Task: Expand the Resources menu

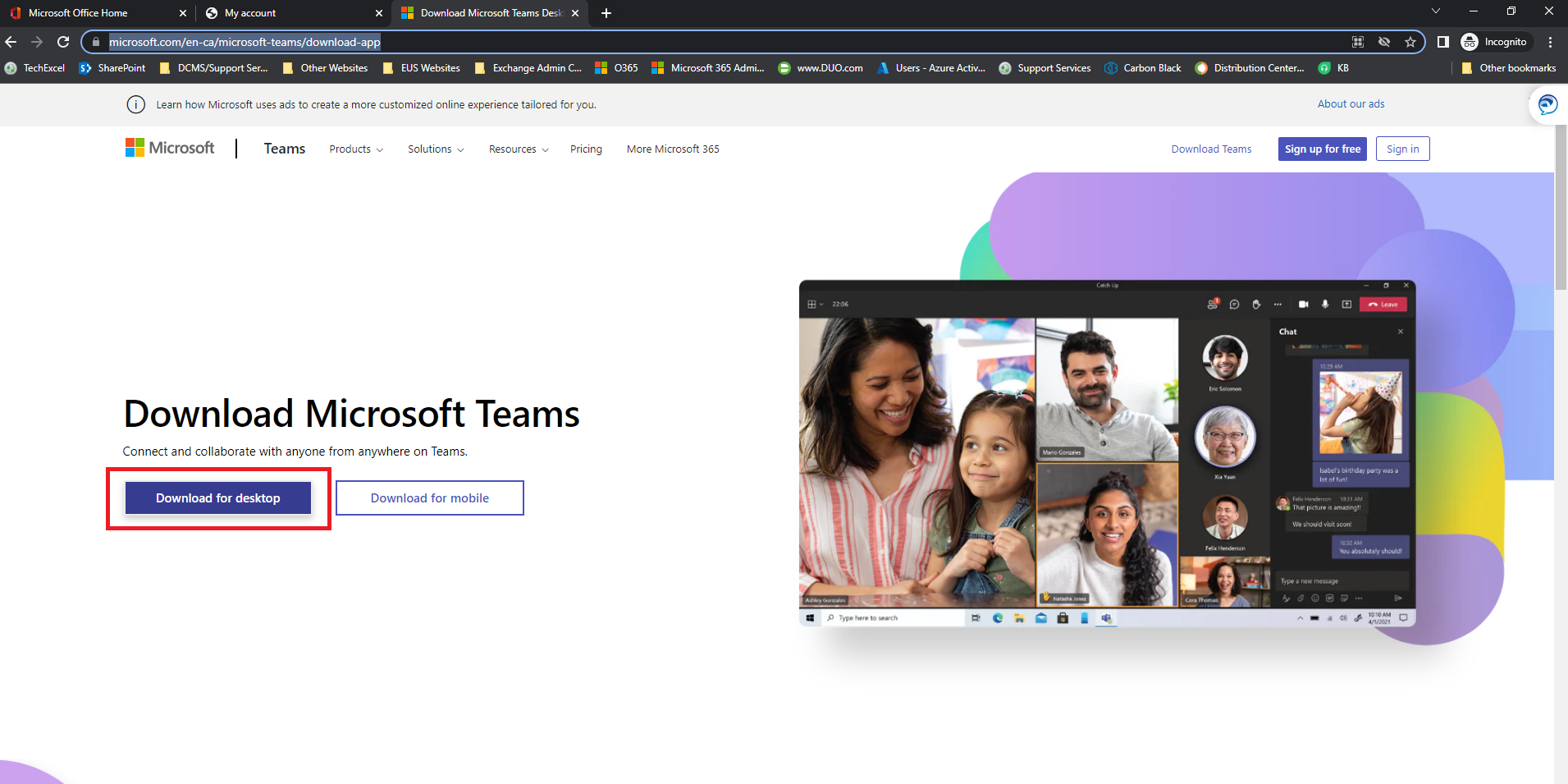Action: click(519, 149)
